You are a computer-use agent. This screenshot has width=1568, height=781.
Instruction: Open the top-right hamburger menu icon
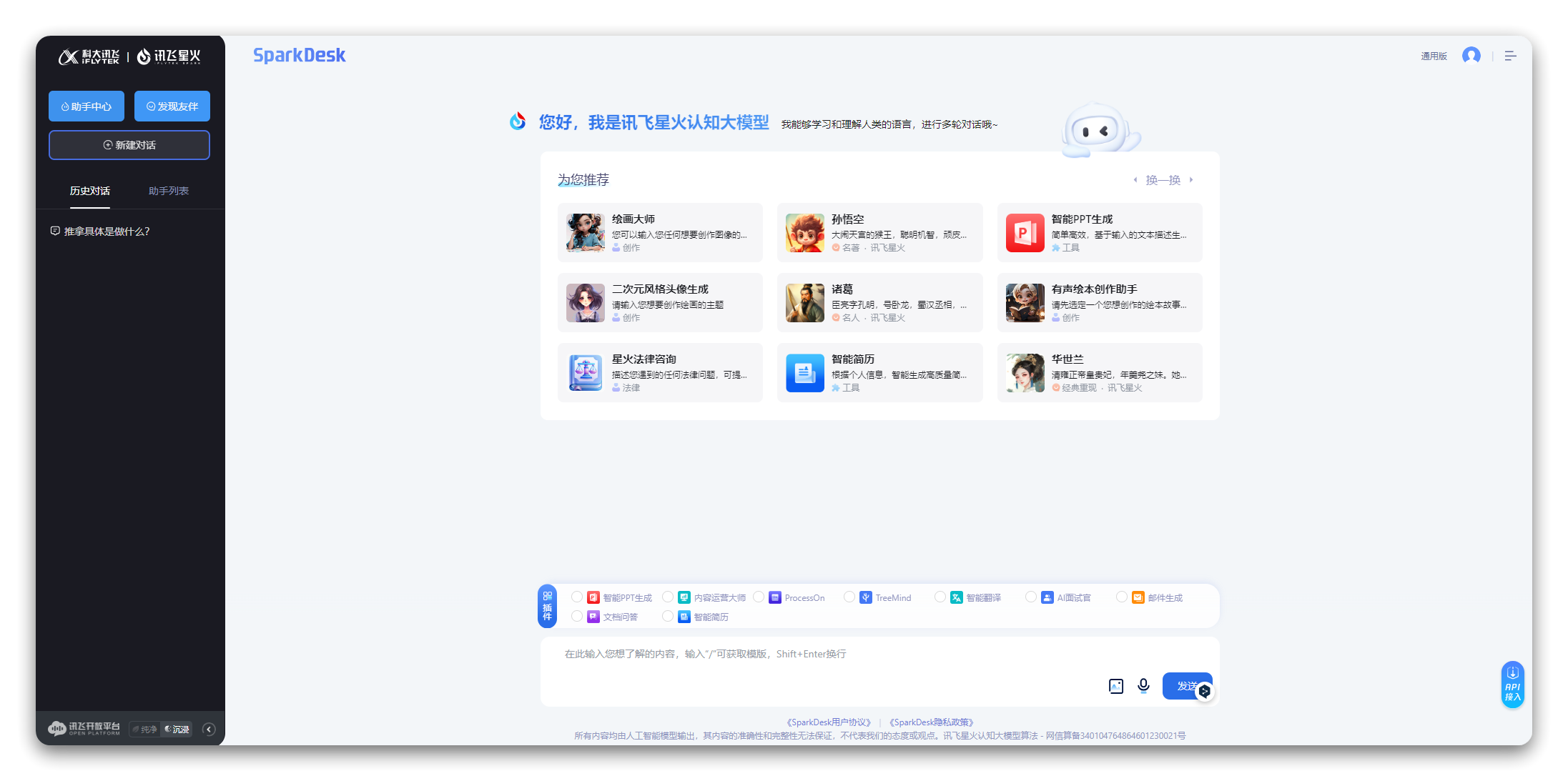coord(1510,56)
